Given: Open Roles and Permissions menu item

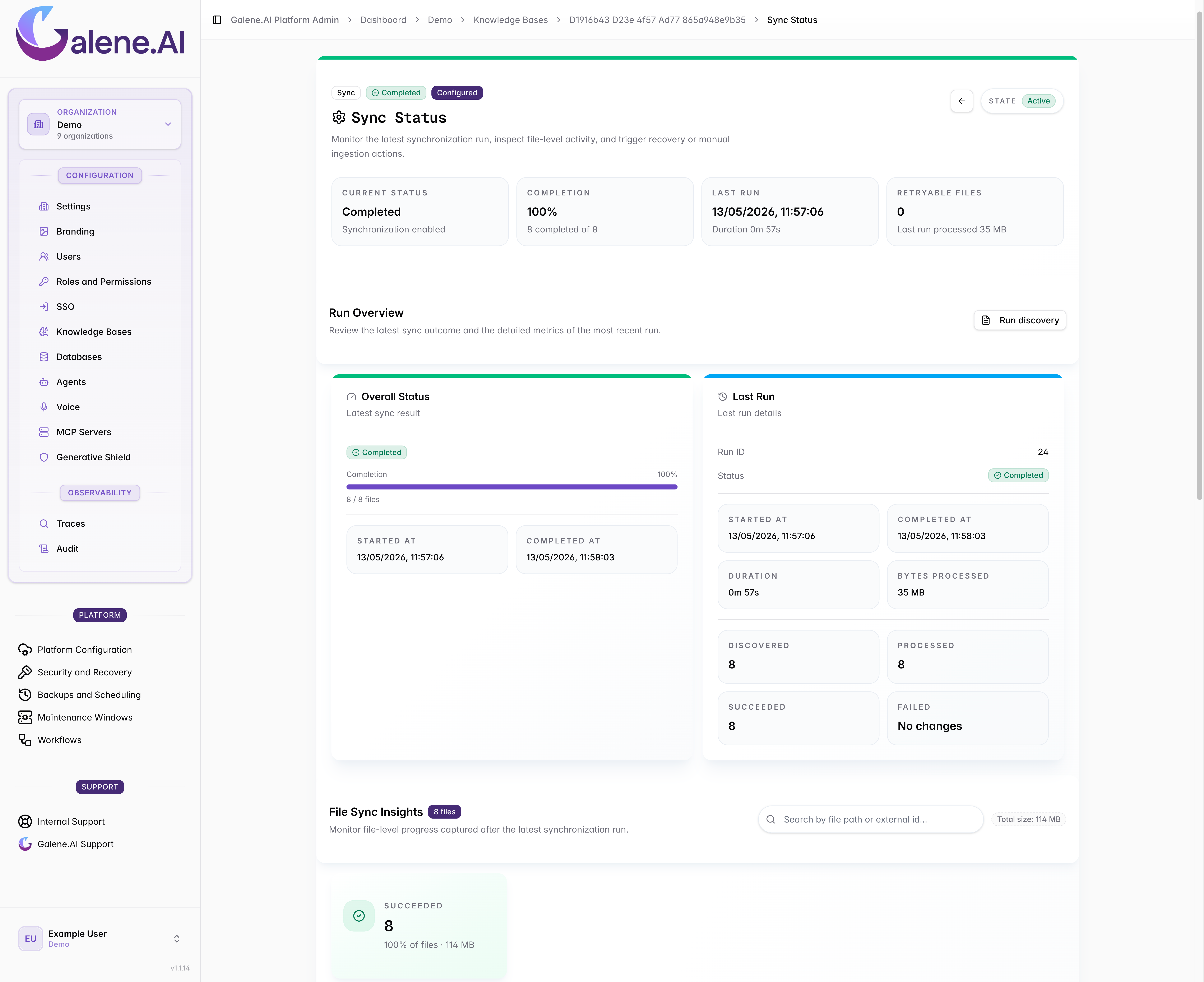Looking at the screenshot, I should [103, 281].
